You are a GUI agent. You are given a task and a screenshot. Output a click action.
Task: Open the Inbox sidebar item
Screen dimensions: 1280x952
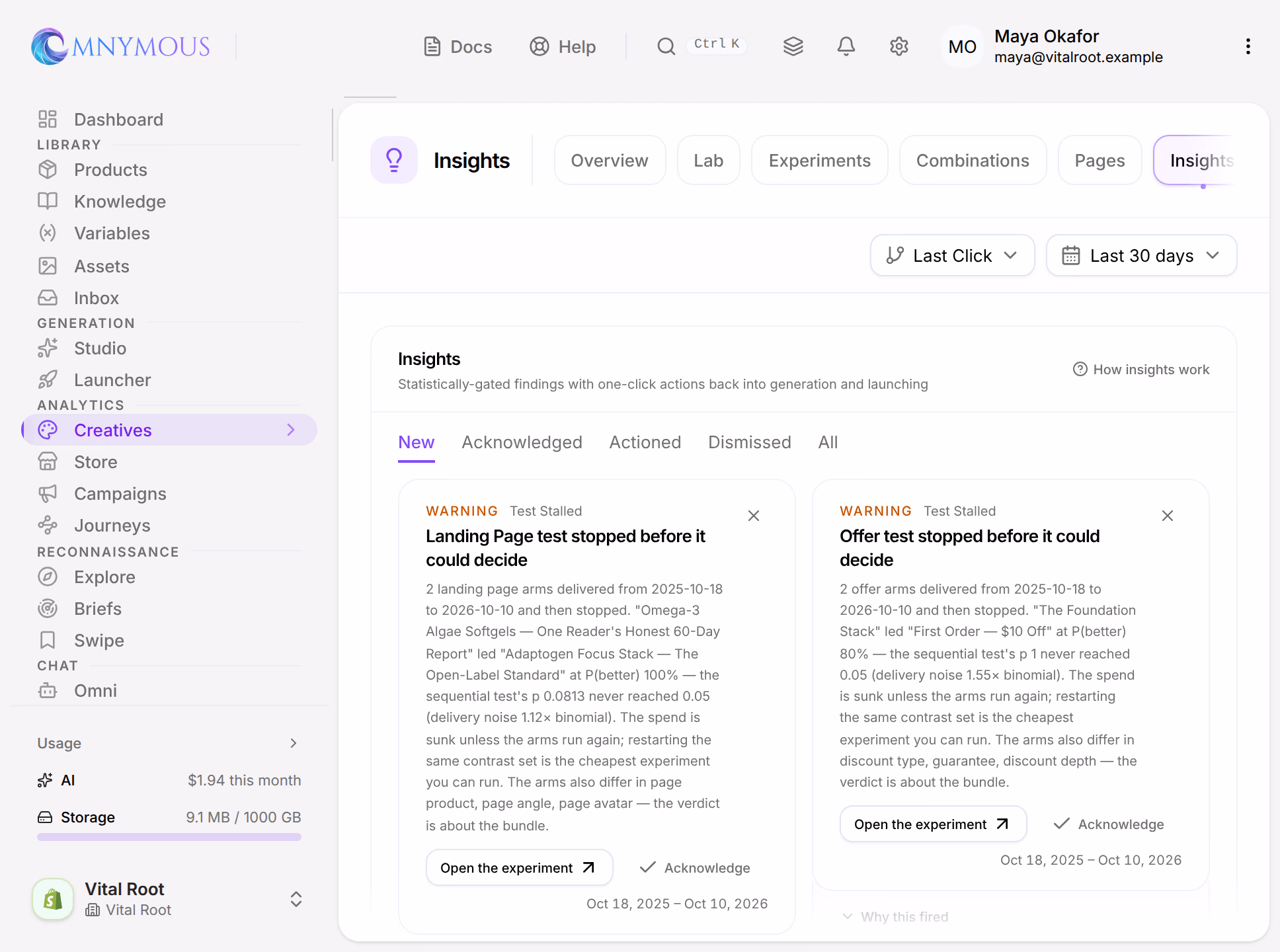click(x=169, y=298)
